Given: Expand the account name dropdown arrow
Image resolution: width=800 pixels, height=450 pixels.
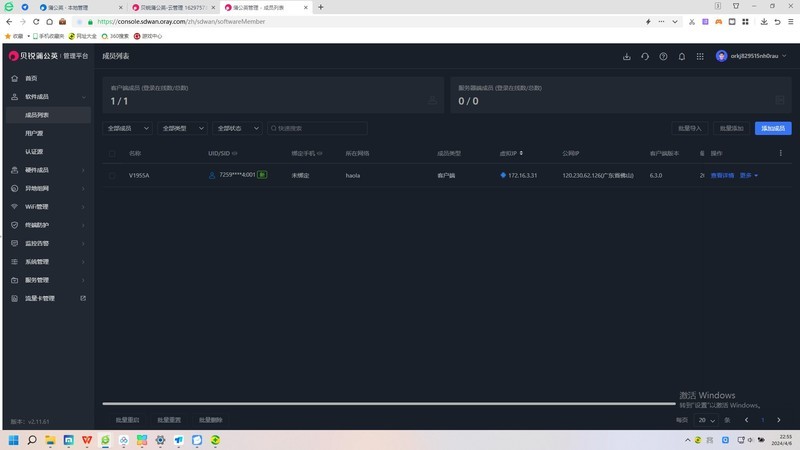Looking at the screenshot, I should (x=784, y=56).
